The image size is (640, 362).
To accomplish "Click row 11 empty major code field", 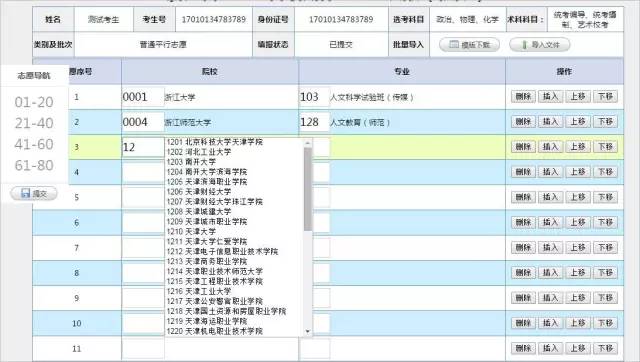I will pos(314,349).
